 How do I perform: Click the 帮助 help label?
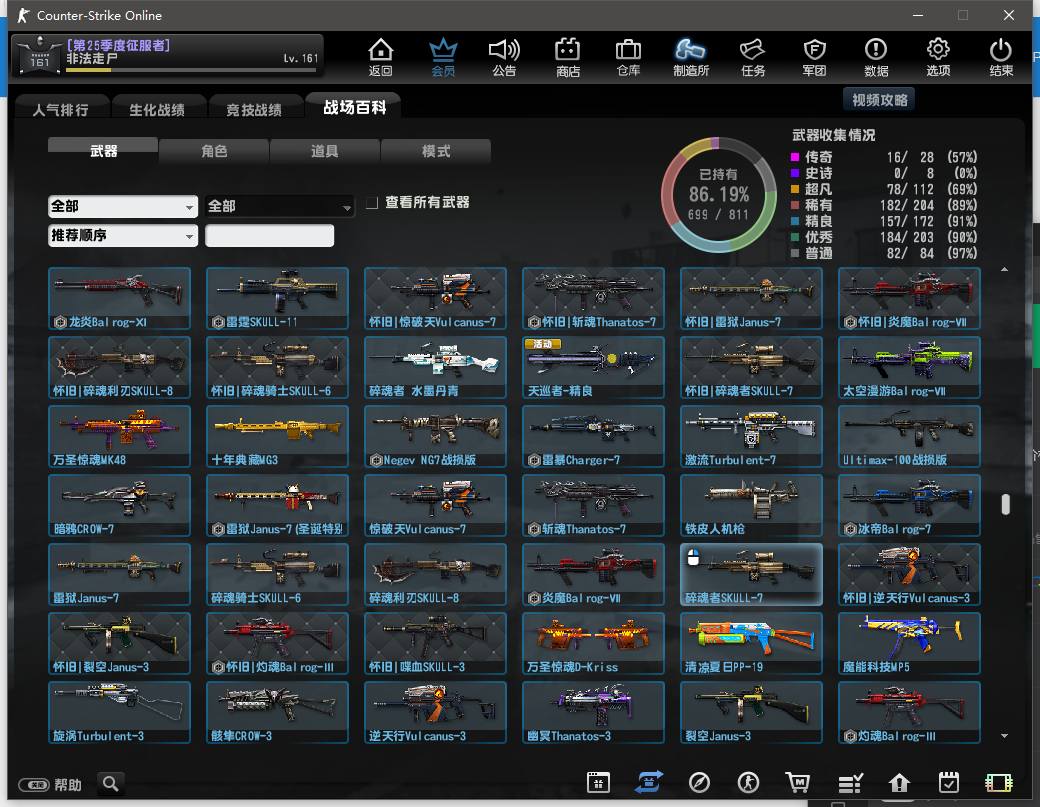pyautogui.click(x=68, y=785)
